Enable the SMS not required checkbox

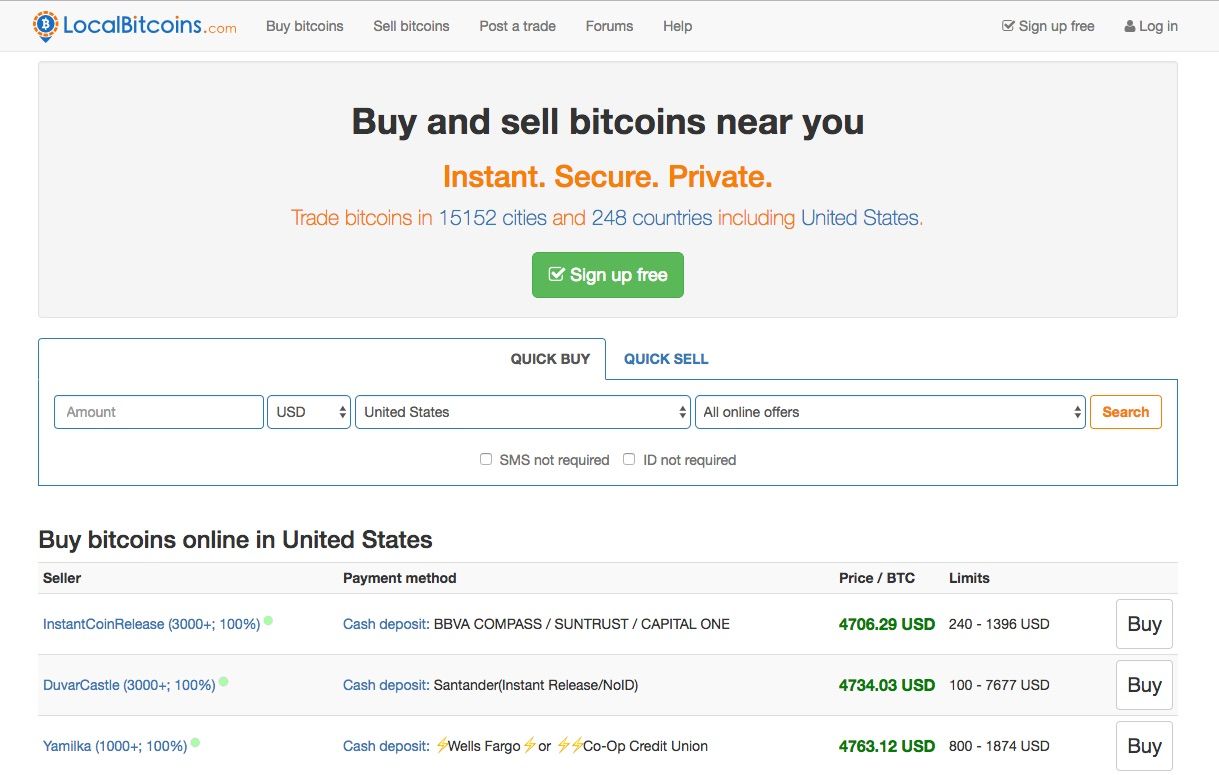(486, 459)
